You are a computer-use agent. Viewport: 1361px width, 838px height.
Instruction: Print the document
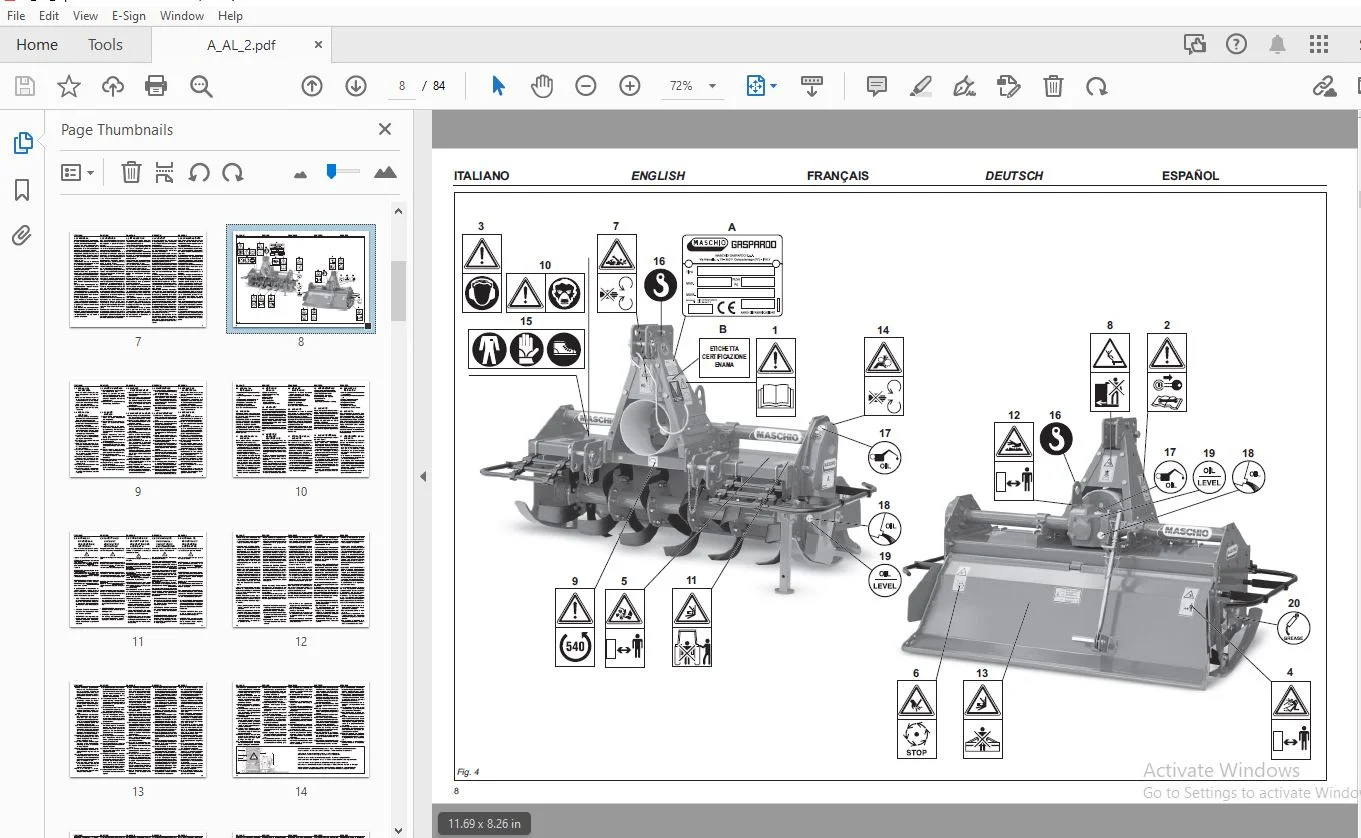(156, 87)
